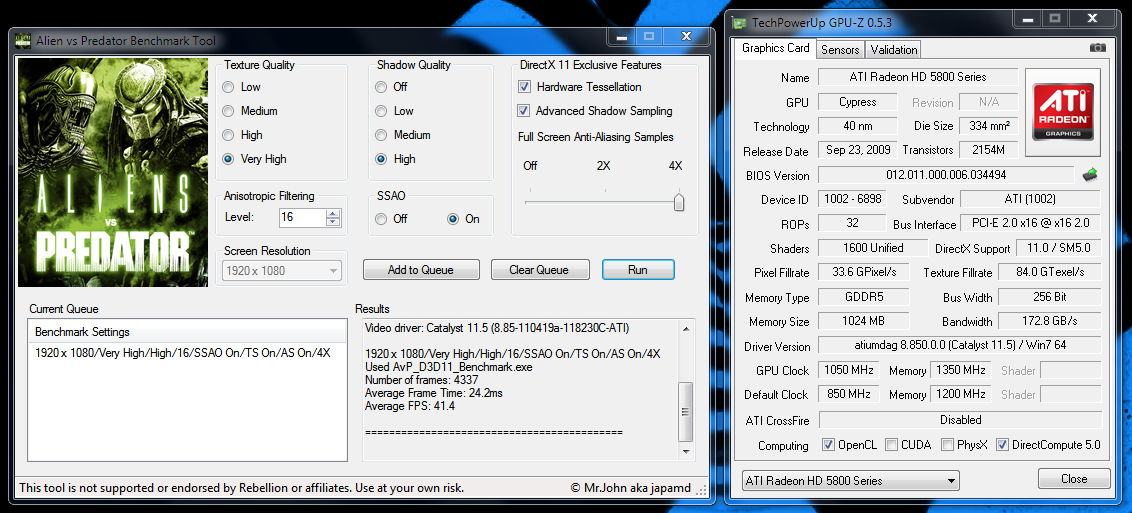Click the Bus Interface PCI-E 2.0 field

click(x=1031, y=223)
